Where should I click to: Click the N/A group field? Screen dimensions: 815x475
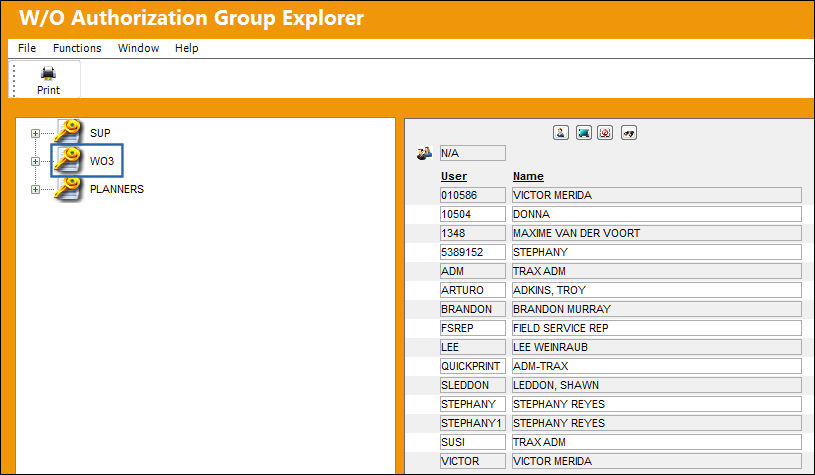[472, 153]
